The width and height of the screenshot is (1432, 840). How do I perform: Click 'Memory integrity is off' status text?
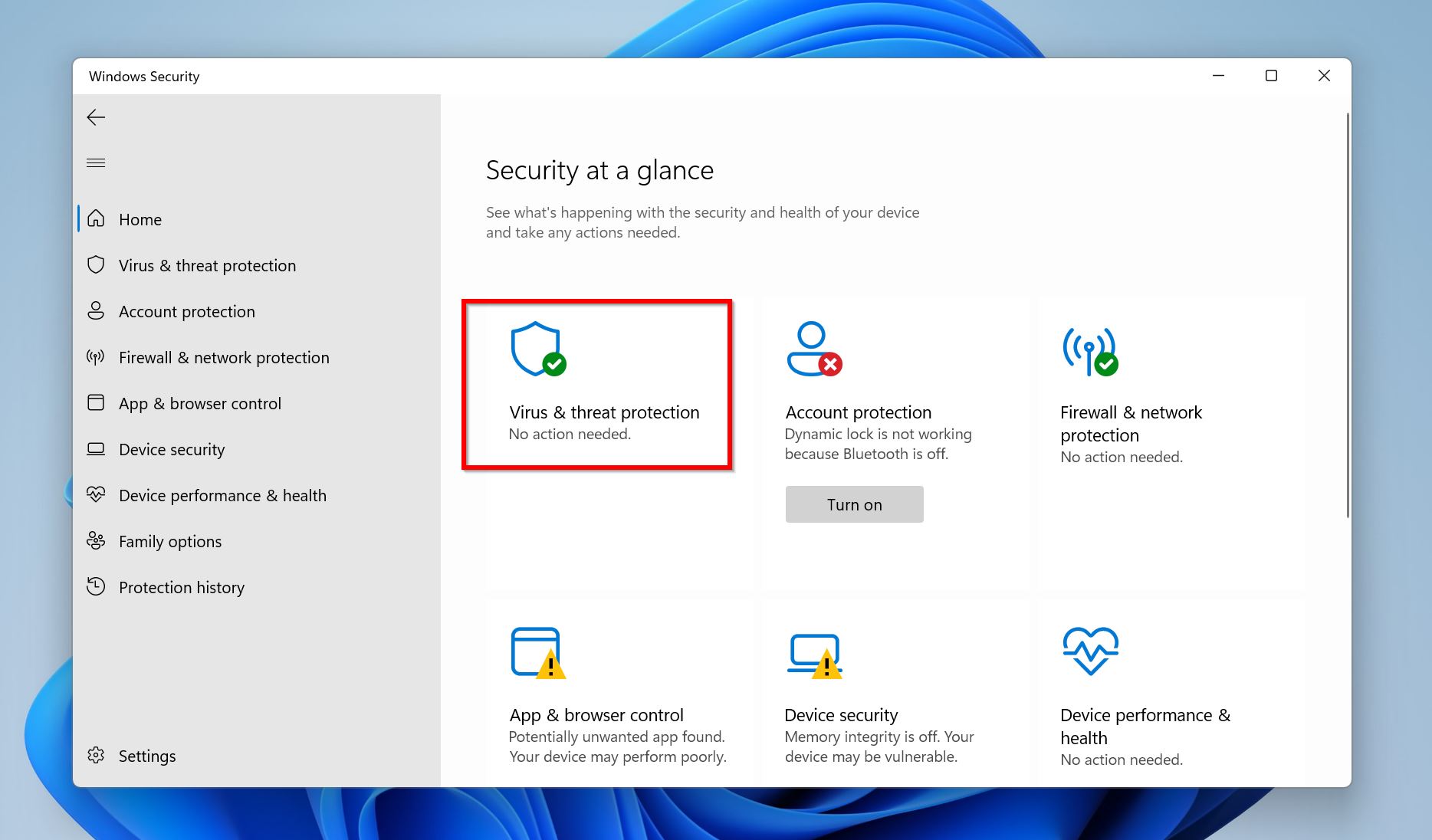click(x=879, y=746)
